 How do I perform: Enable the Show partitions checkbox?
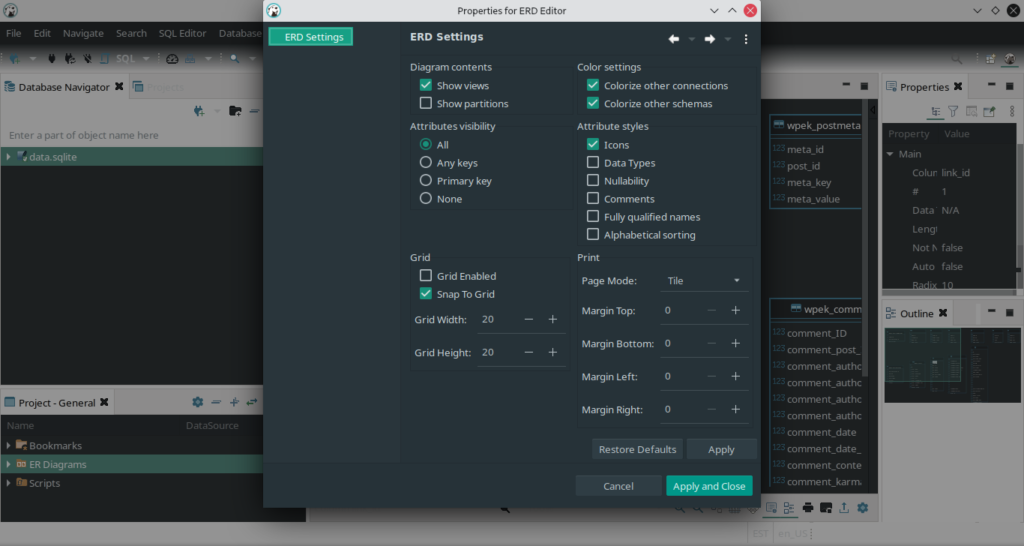click(426, 103)
